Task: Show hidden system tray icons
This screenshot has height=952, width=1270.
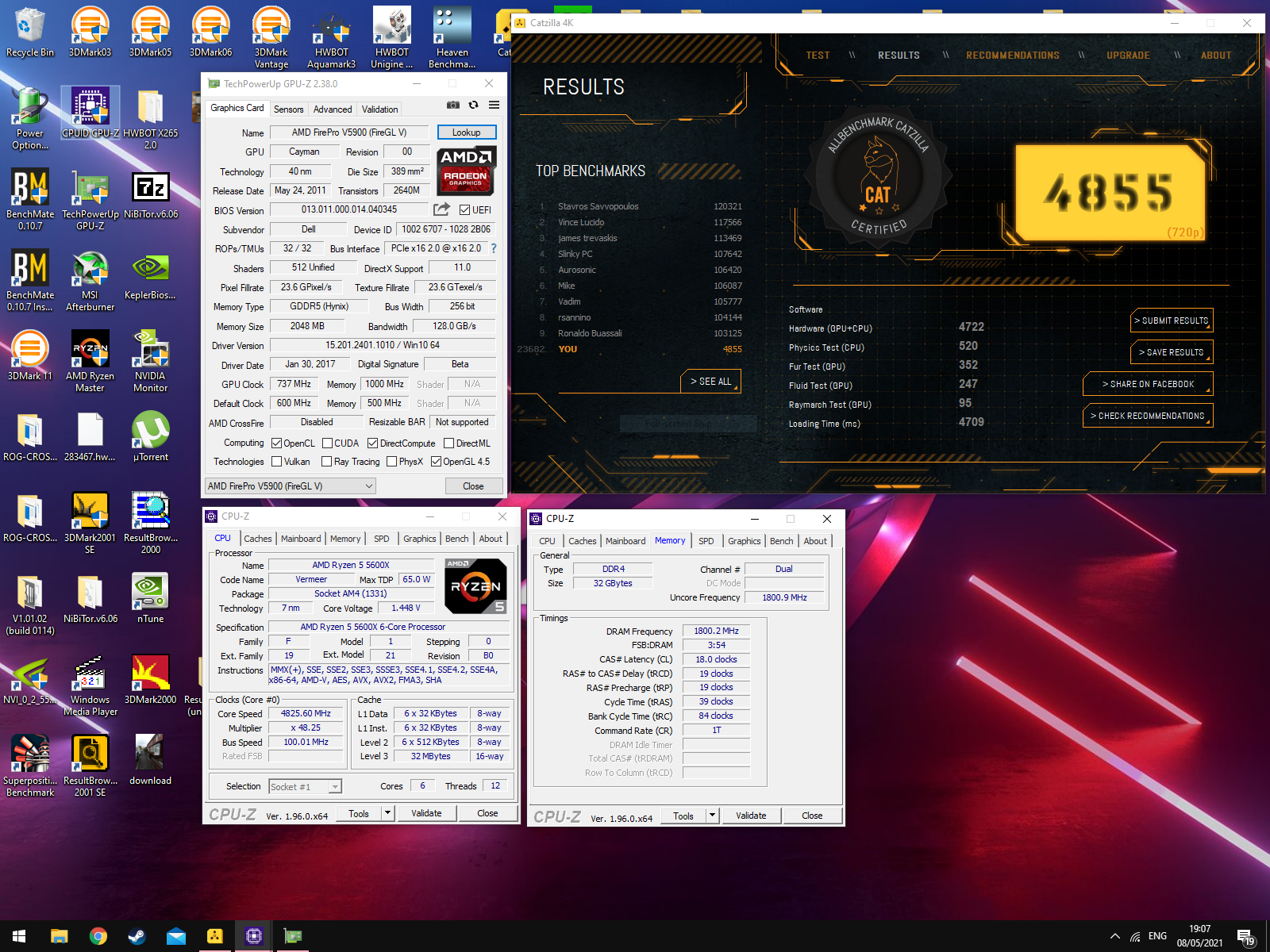Action: point(1114,936)
